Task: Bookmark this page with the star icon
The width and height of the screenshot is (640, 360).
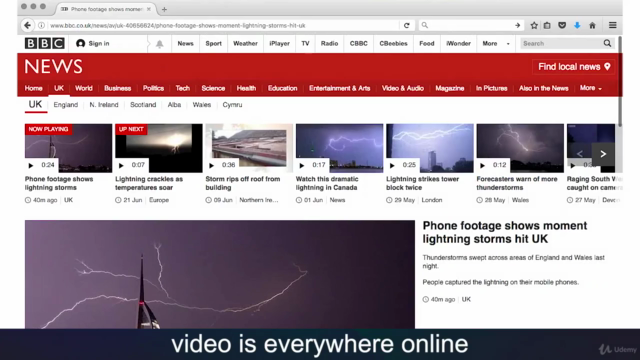Action: [534, 25]
